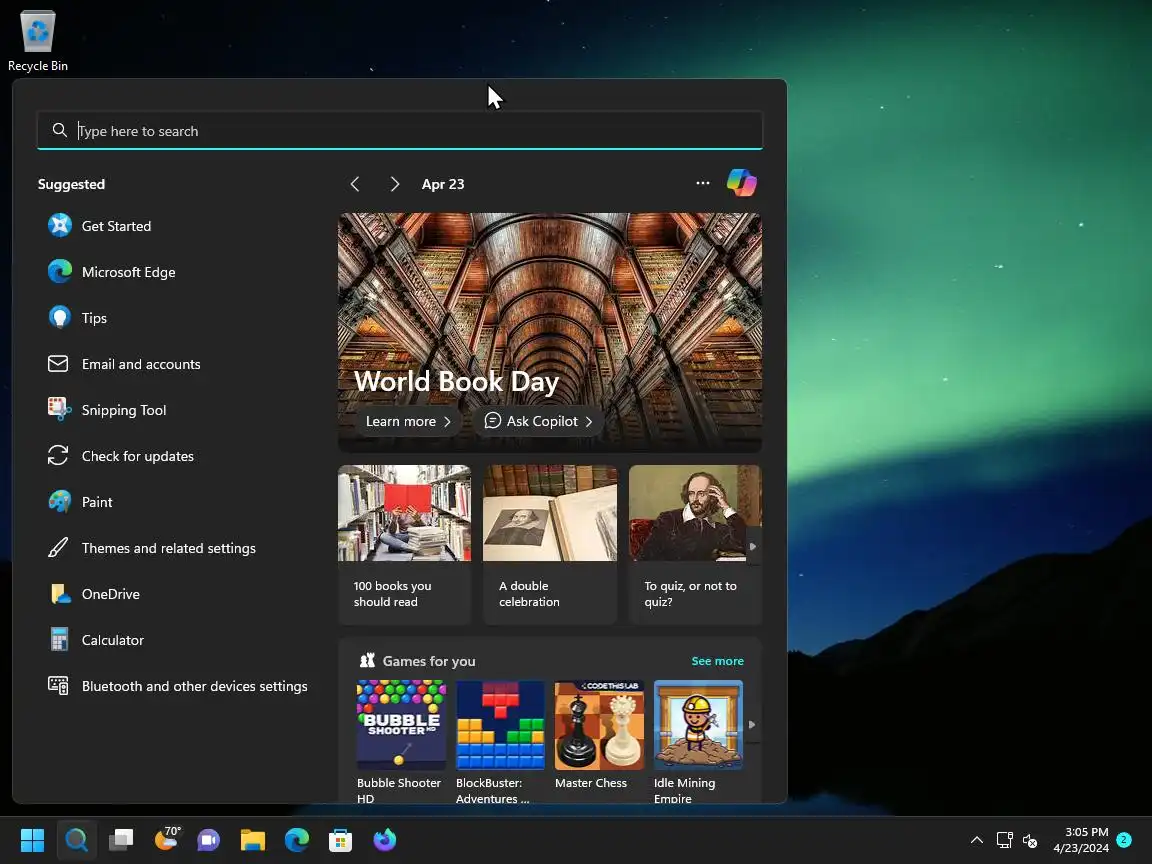Select the Check for updates refresh icon

pyautogui.click(x=58, y=456)
